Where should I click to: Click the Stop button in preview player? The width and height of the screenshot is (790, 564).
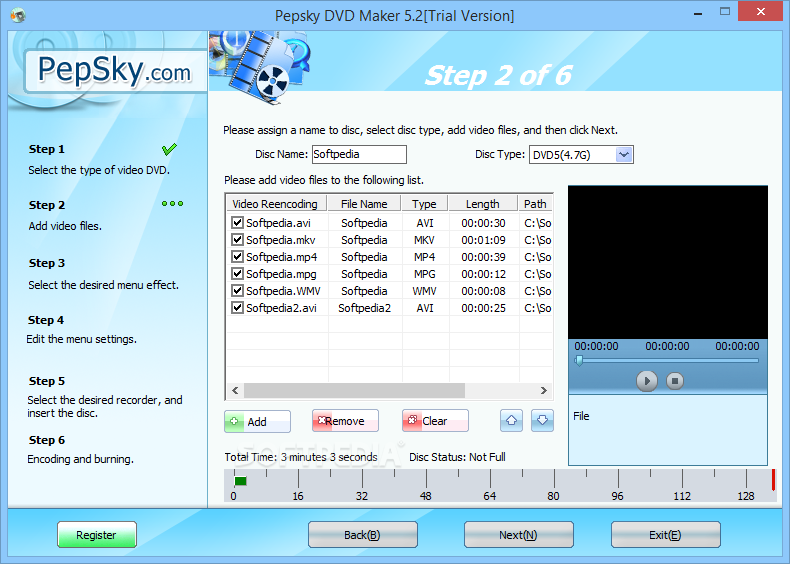[x=675, y=381]
